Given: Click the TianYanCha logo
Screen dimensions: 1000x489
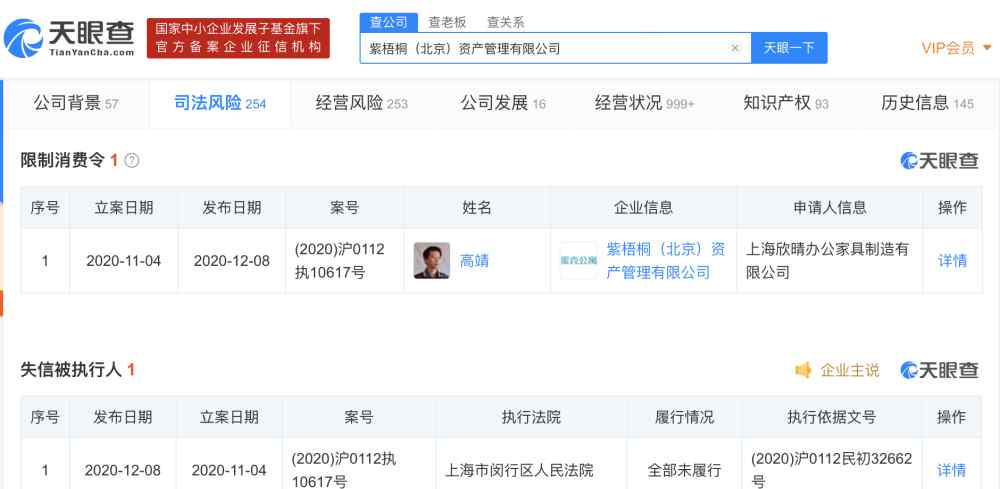Looking at the screenshot, I should point(69,38).
